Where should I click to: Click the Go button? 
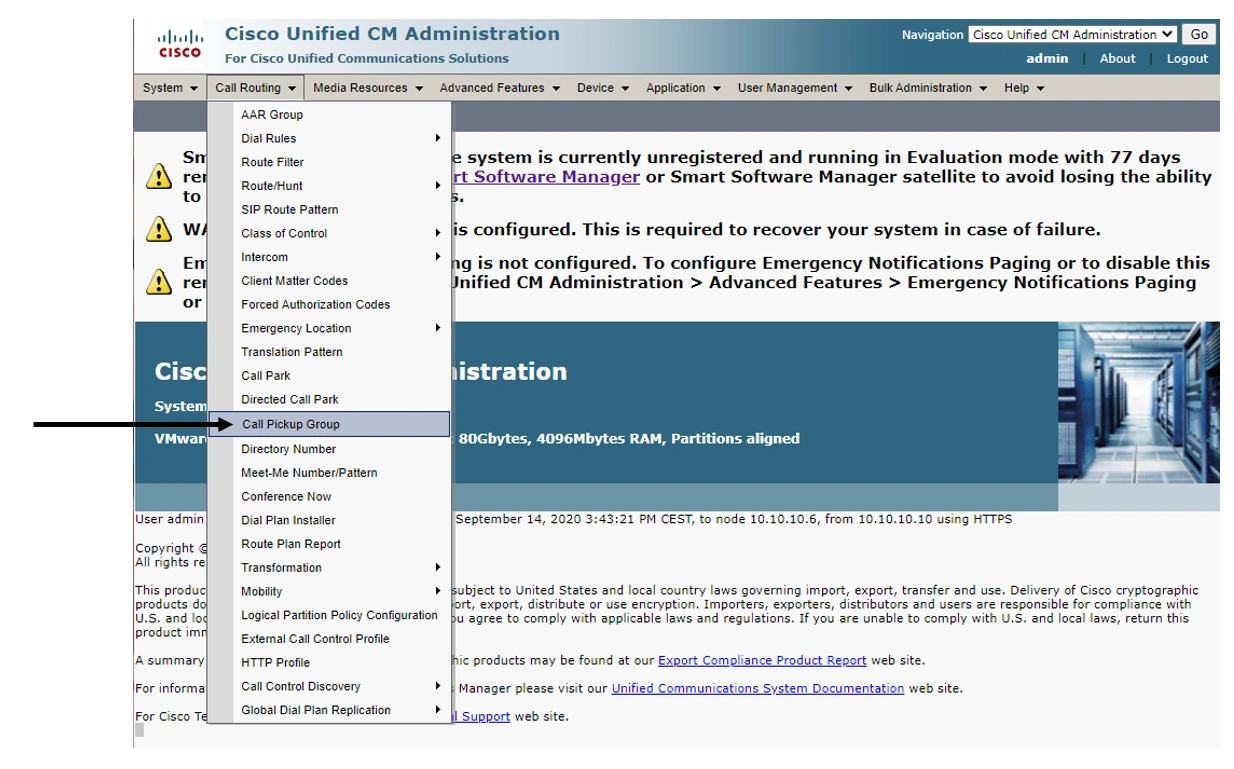pos(1199,34)
